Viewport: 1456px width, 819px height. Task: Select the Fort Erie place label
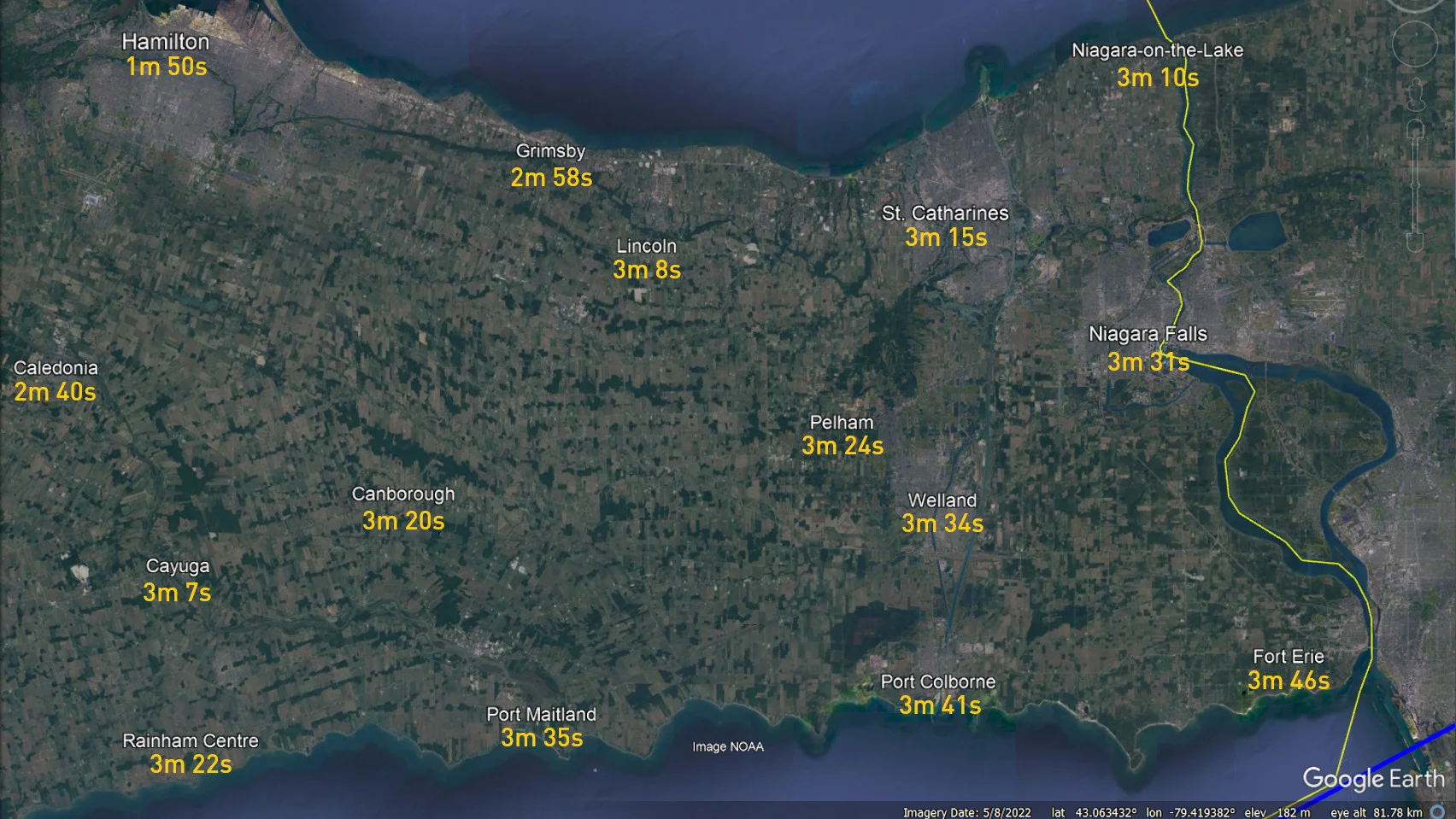1289,656
